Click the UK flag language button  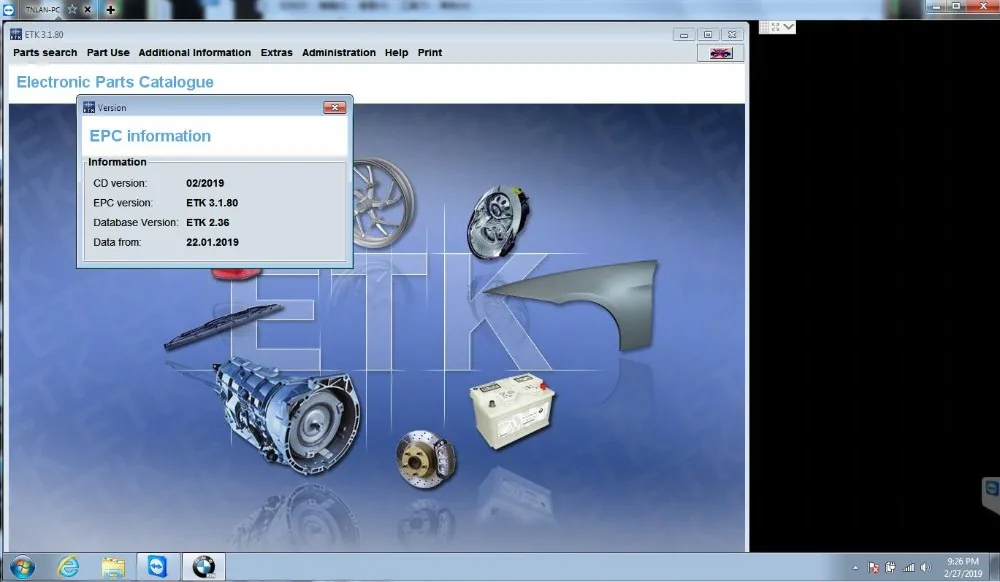coord(721,54)
